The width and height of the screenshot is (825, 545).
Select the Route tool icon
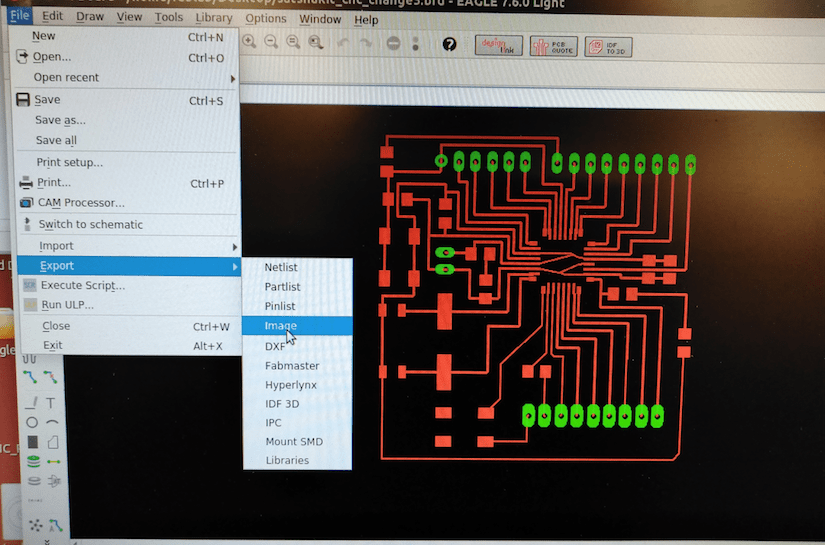pyautogui.click(x=30, y=377)
